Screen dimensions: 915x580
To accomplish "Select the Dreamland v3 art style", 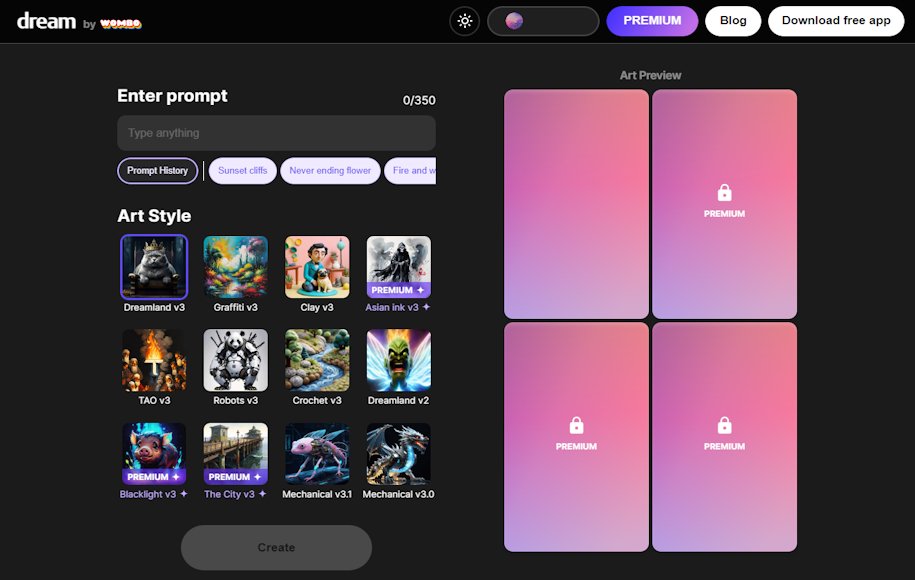I will click(x=154, y=267).
